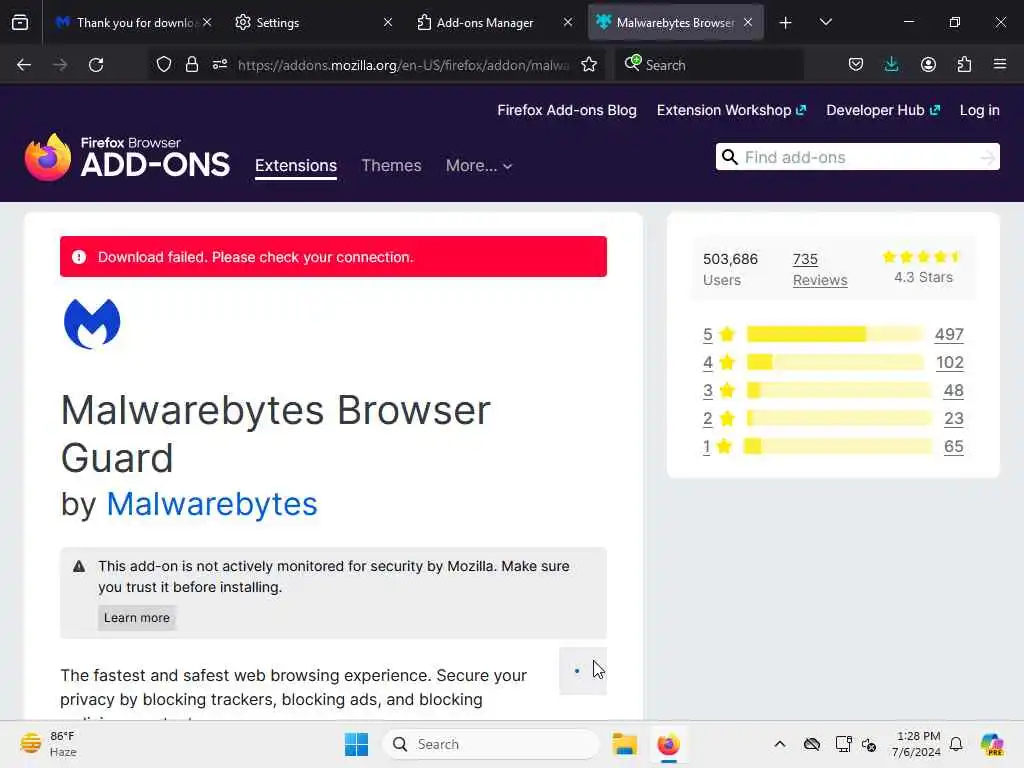Click the loading install button indicator

pos(583,671)
